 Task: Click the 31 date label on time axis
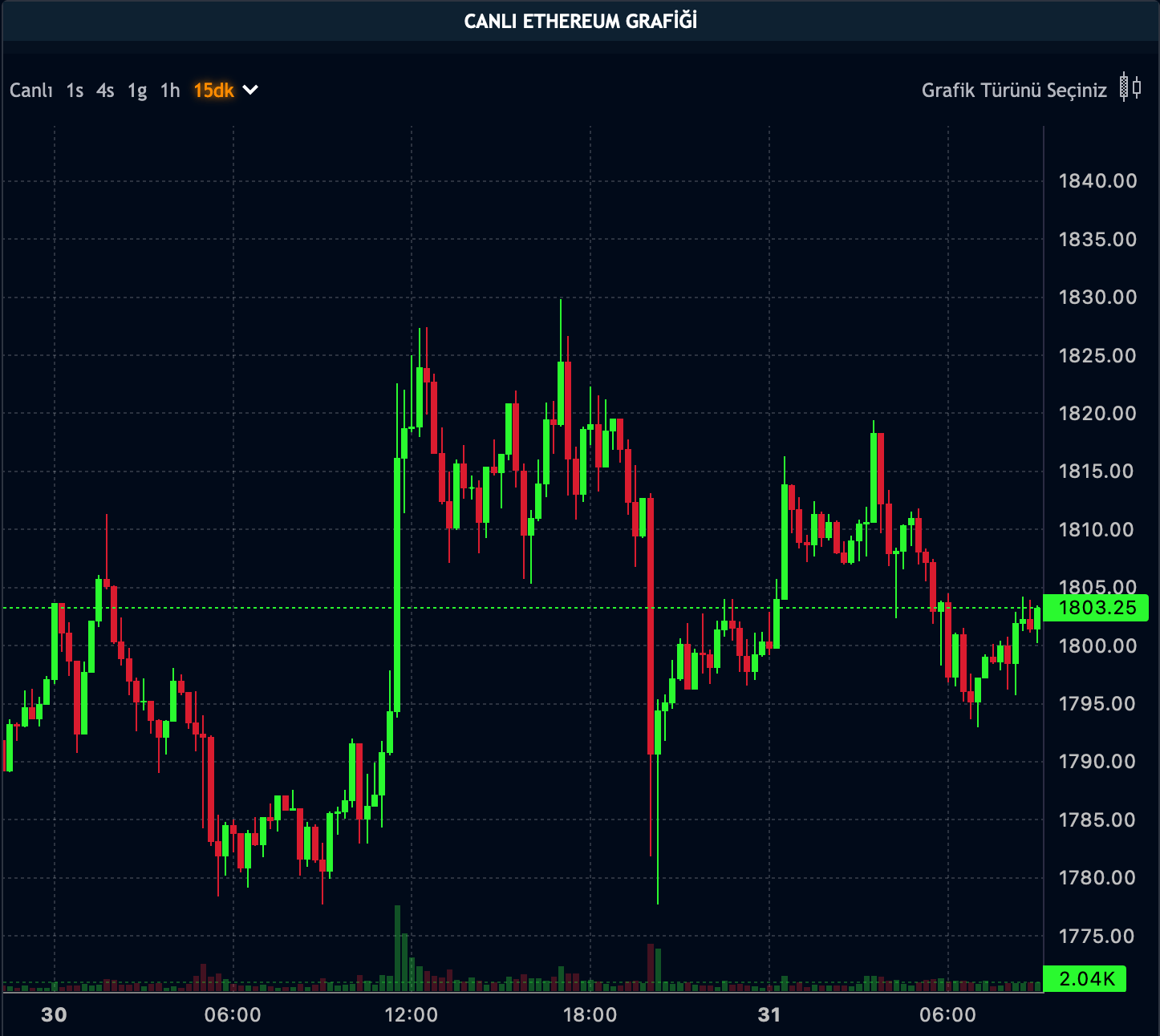coord(769,1015)
